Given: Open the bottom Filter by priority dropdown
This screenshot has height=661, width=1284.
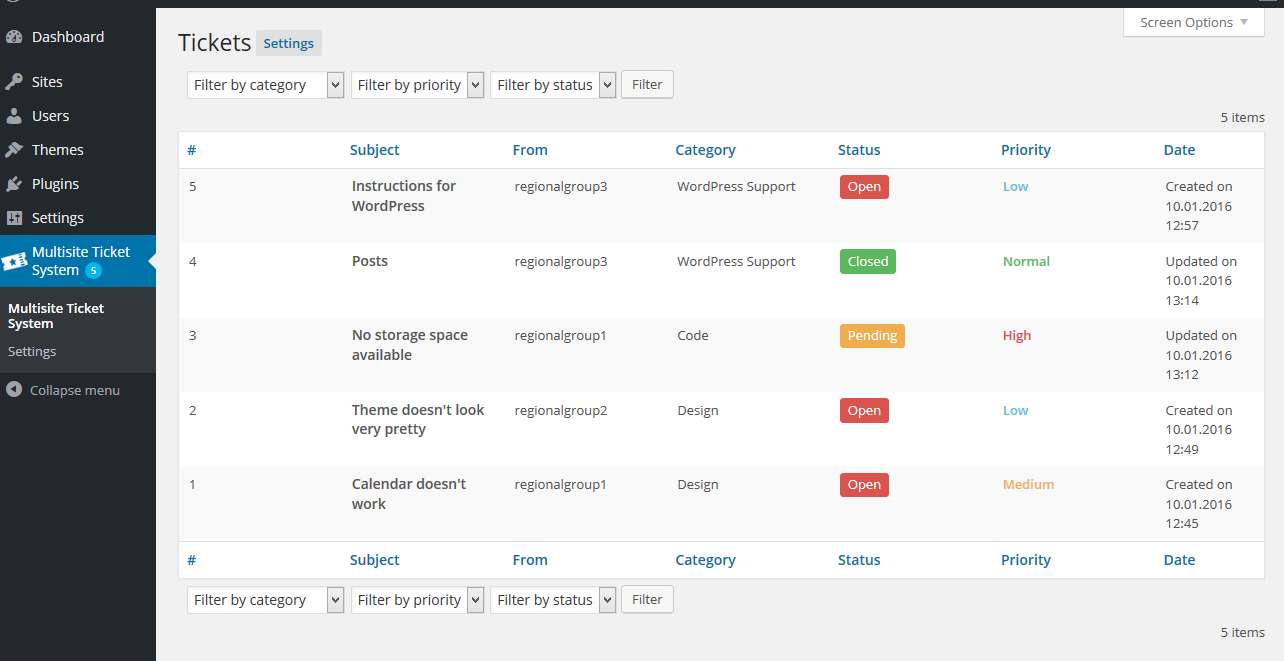Looking at the screenshot, I should coord(418,600).
